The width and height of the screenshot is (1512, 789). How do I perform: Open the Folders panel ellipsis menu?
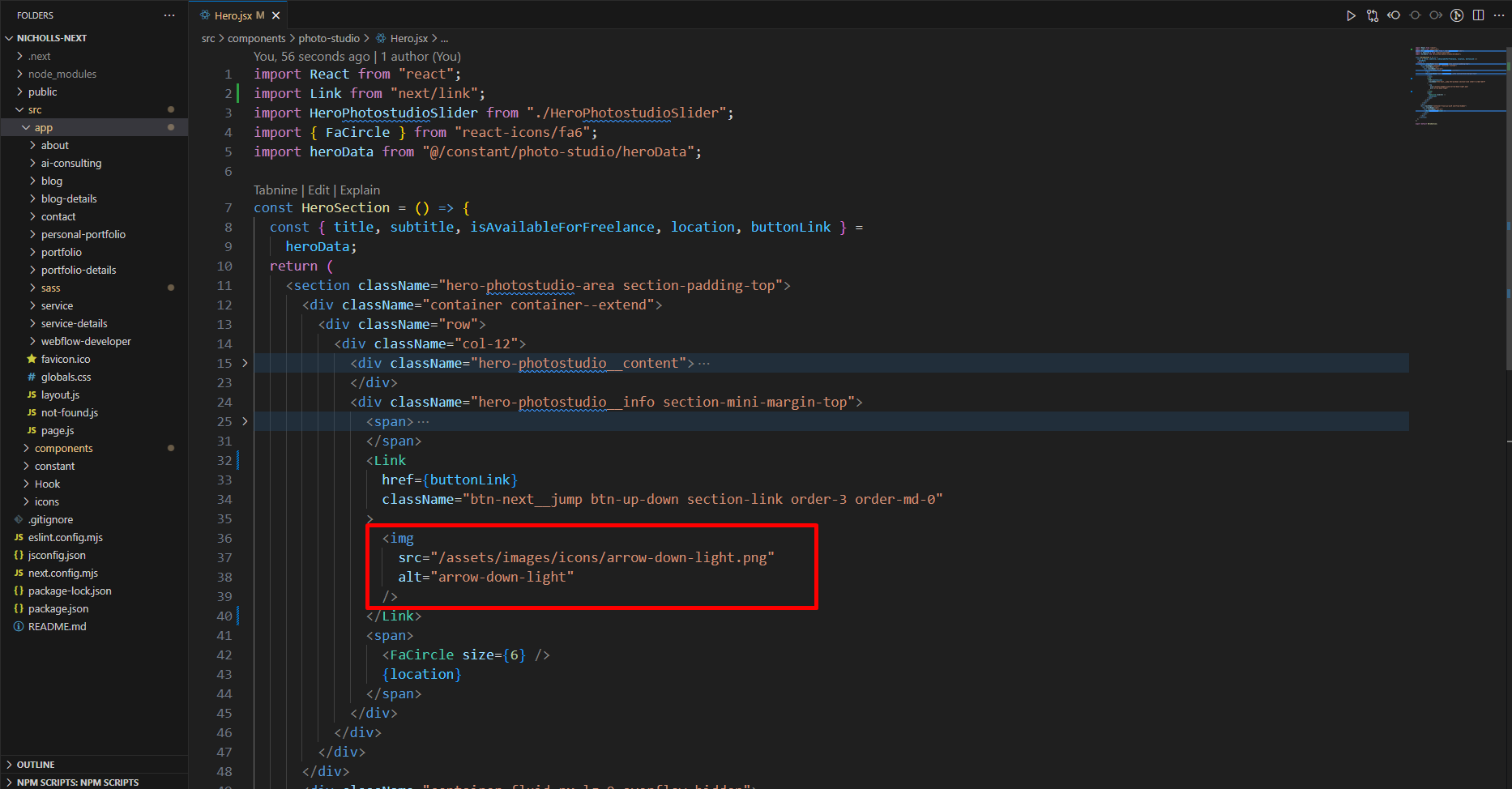click(x=169, y=15)
